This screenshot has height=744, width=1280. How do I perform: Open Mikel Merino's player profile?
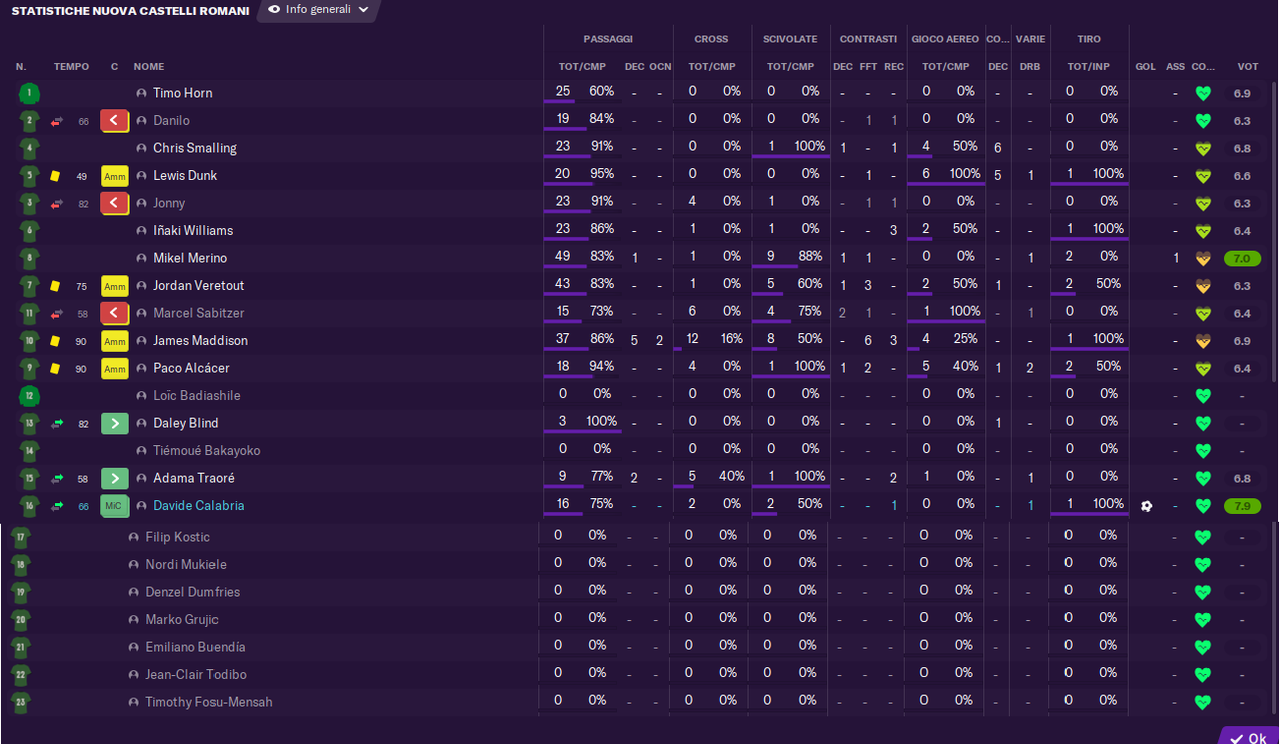pos(190,259)
